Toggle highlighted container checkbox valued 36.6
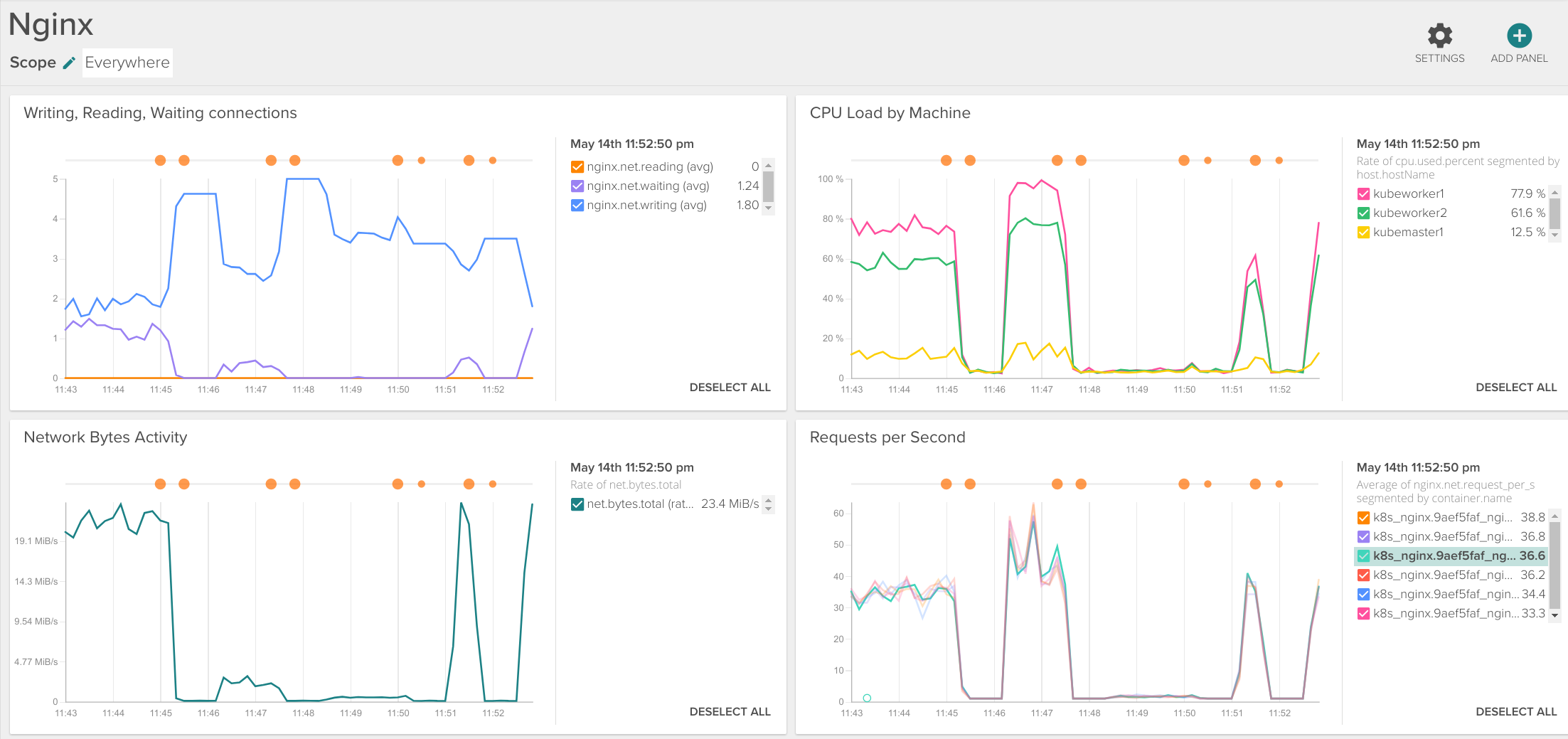1568x739 pixels. (x=1363, y=556)
